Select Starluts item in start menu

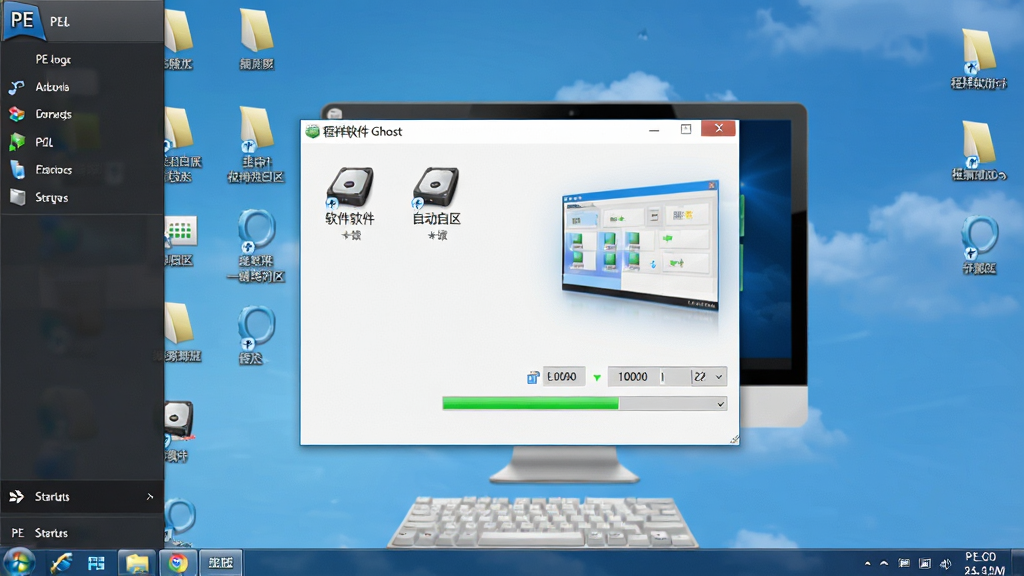[x=82, y=497]
